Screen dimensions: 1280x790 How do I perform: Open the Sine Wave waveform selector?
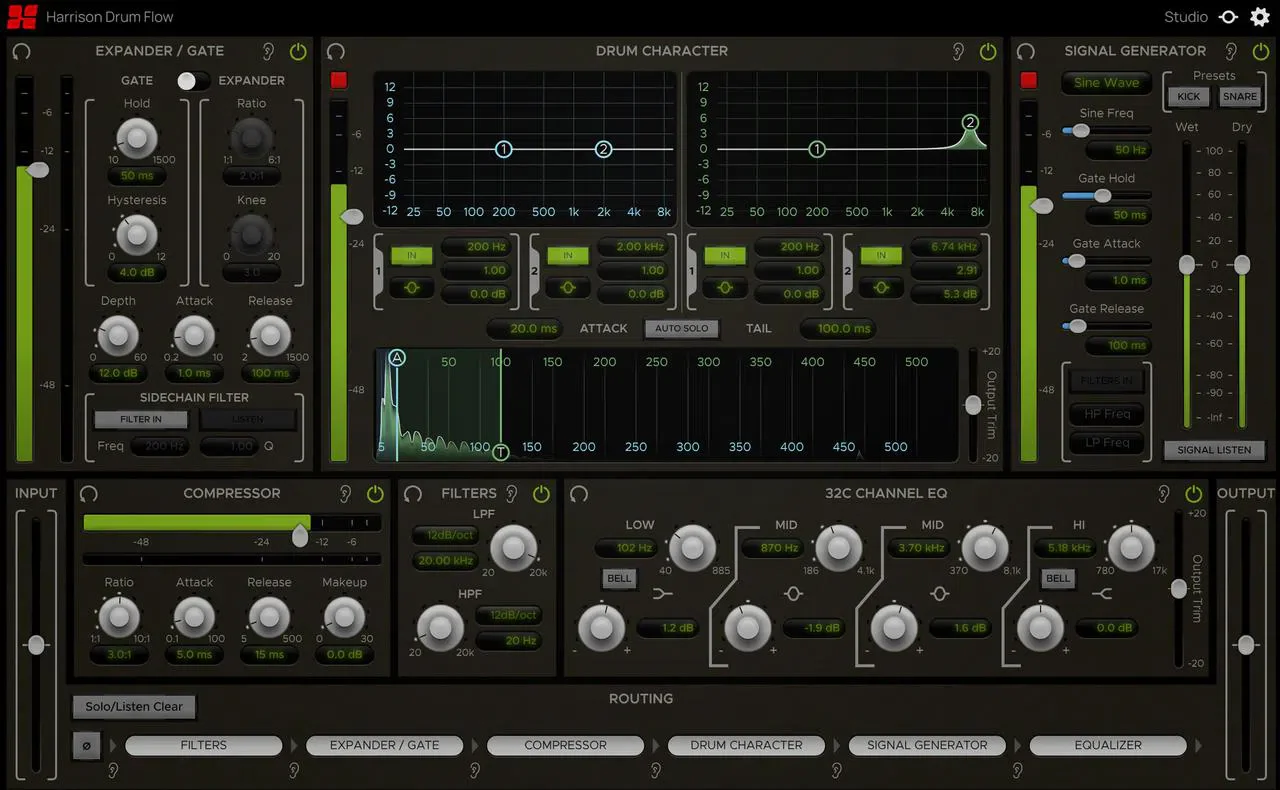point(1106,83)
